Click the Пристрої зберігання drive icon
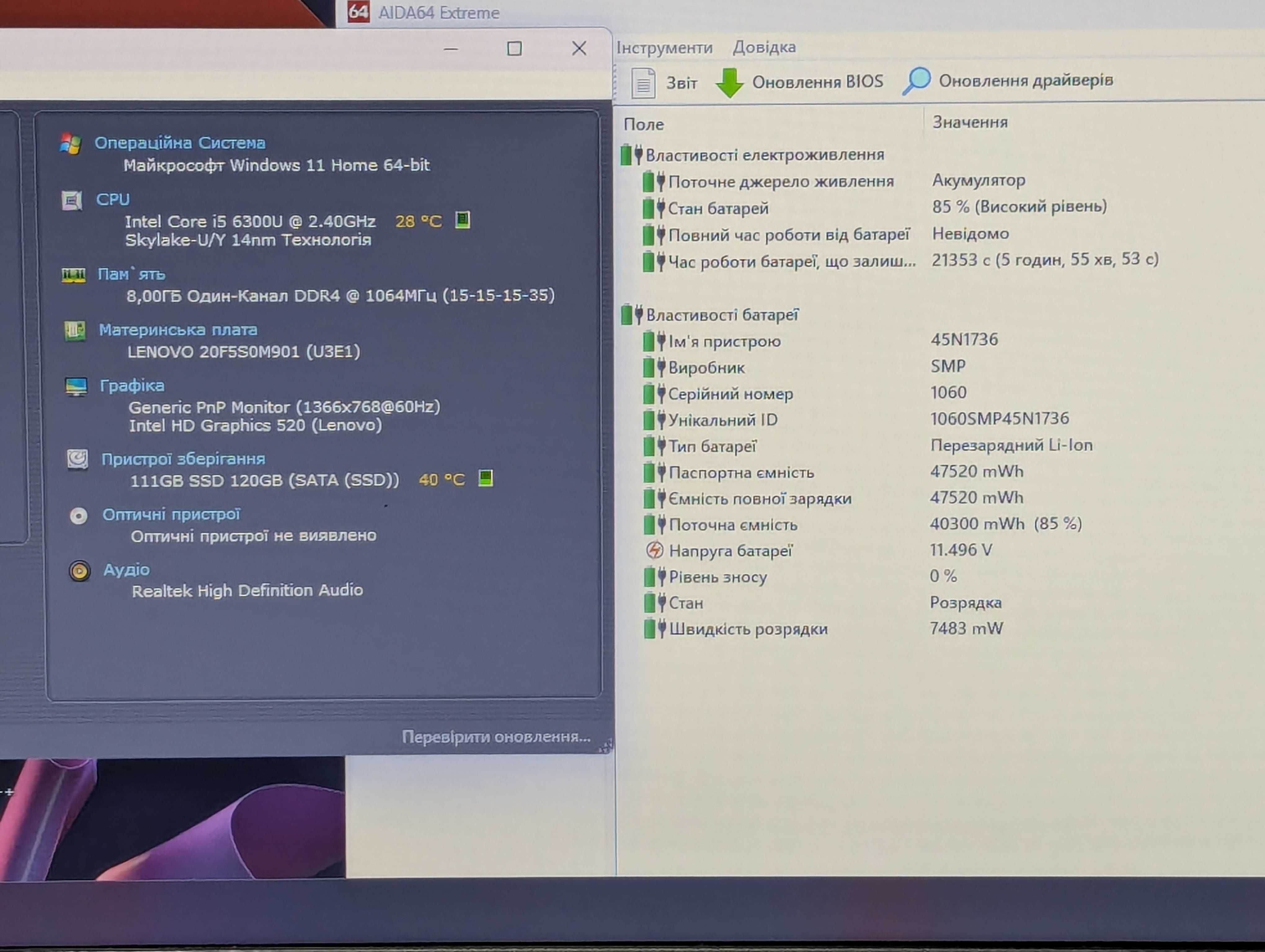The image size is (1265, 952). point(77,459)
